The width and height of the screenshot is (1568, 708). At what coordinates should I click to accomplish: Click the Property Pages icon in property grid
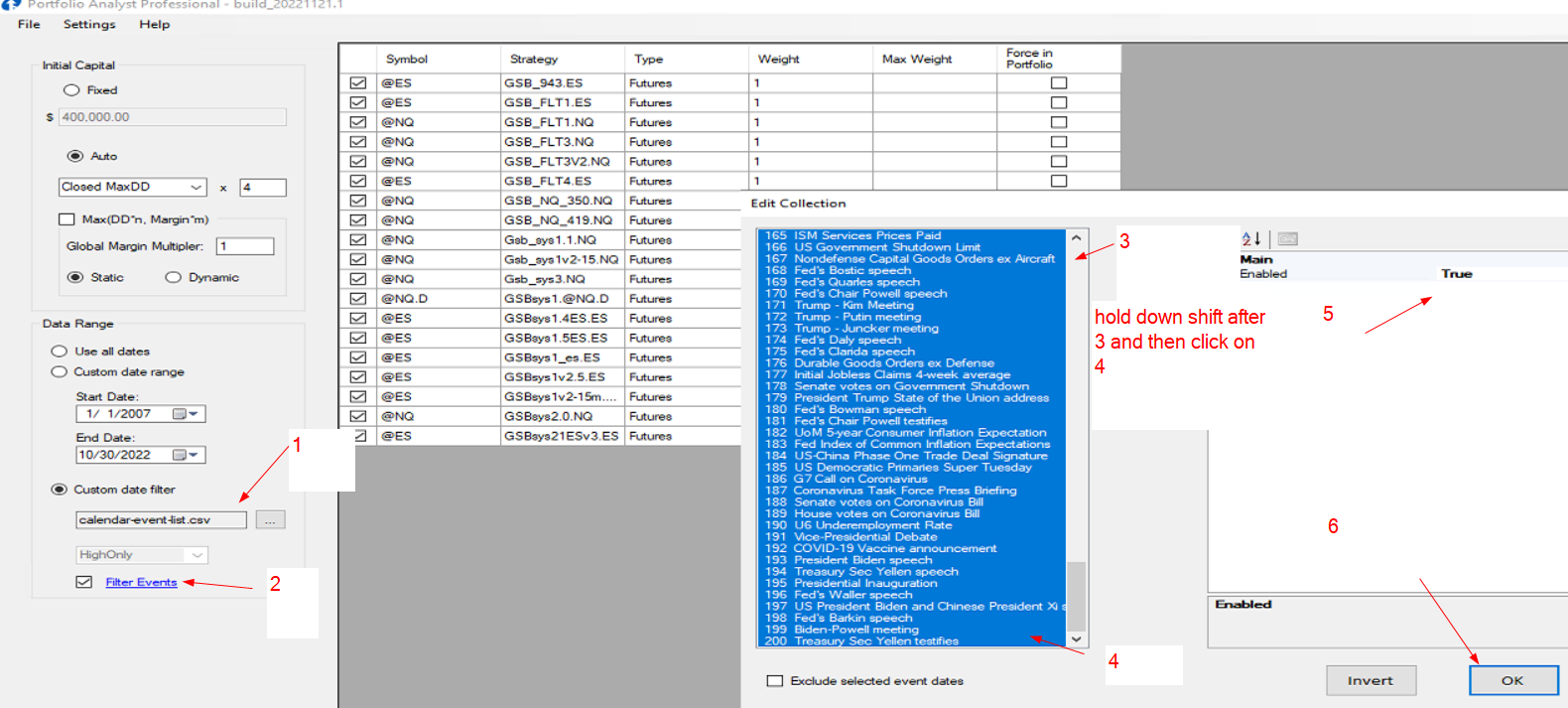[1287, 238]
